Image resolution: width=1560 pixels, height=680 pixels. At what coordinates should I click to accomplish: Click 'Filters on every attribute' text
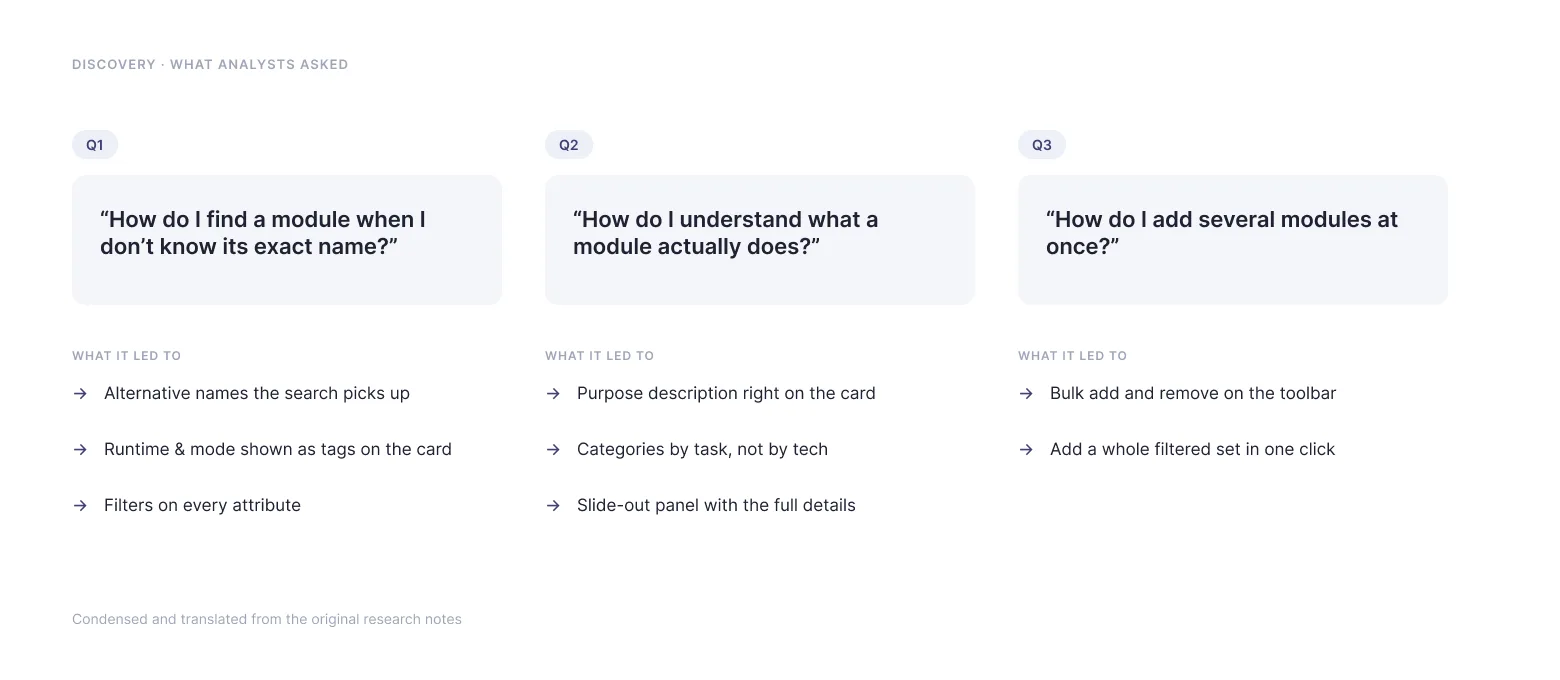pyautogui.click(x=202, y=506)
